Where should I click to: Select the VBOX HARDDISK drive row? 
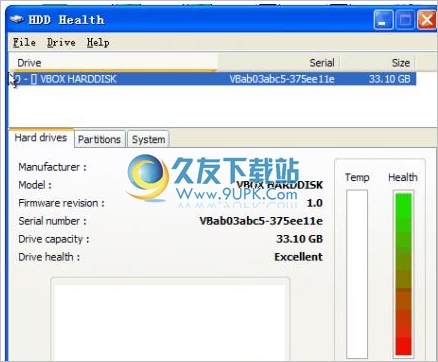(x=213, y=79)
